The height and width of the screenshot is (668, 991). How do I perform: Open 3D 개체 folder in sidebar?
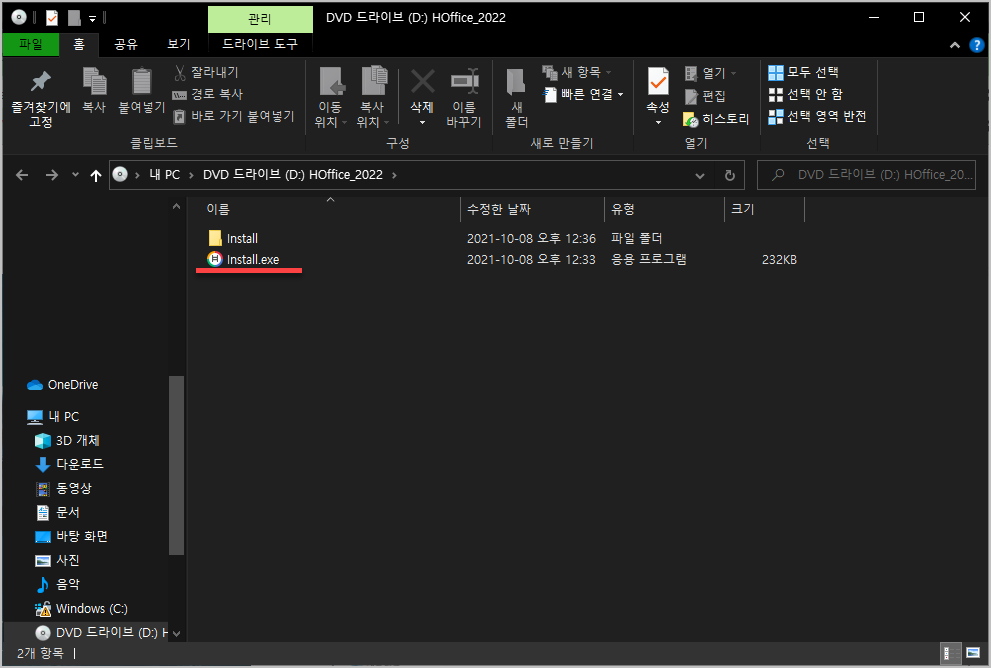(68, 440)
